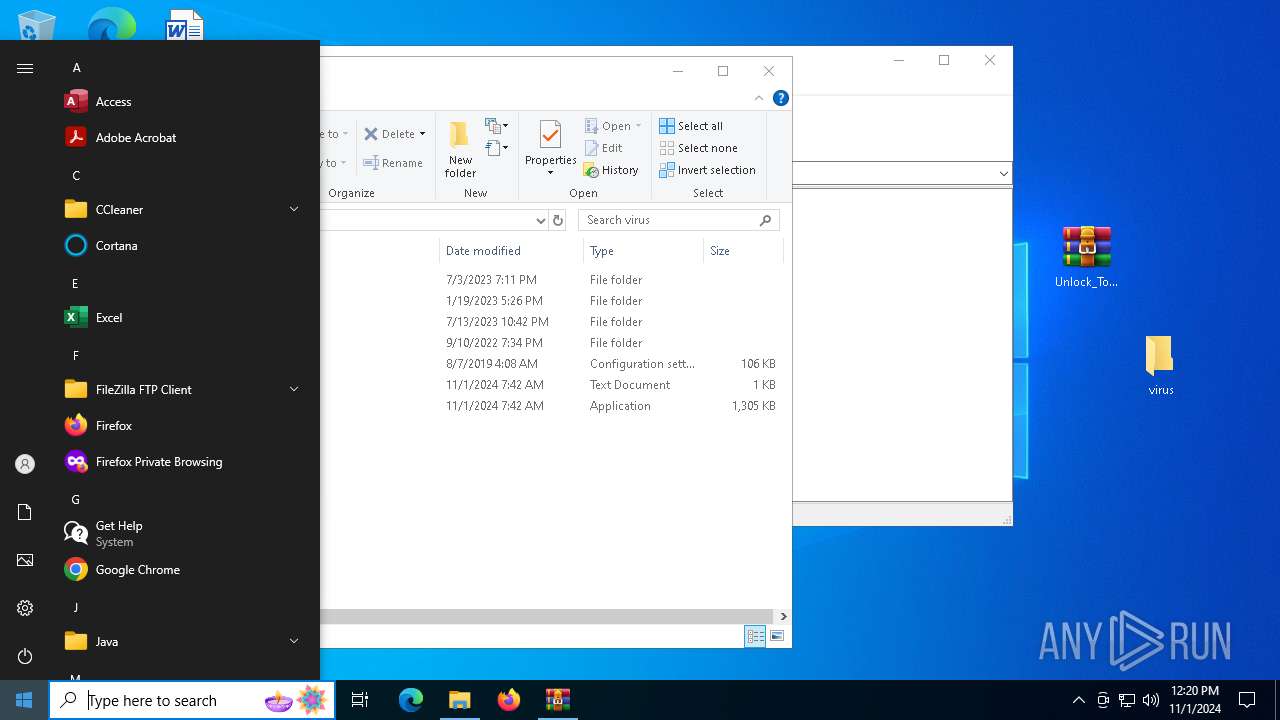
Task: Click the New item icon in ribbon
Action: (x=497, y=126)
